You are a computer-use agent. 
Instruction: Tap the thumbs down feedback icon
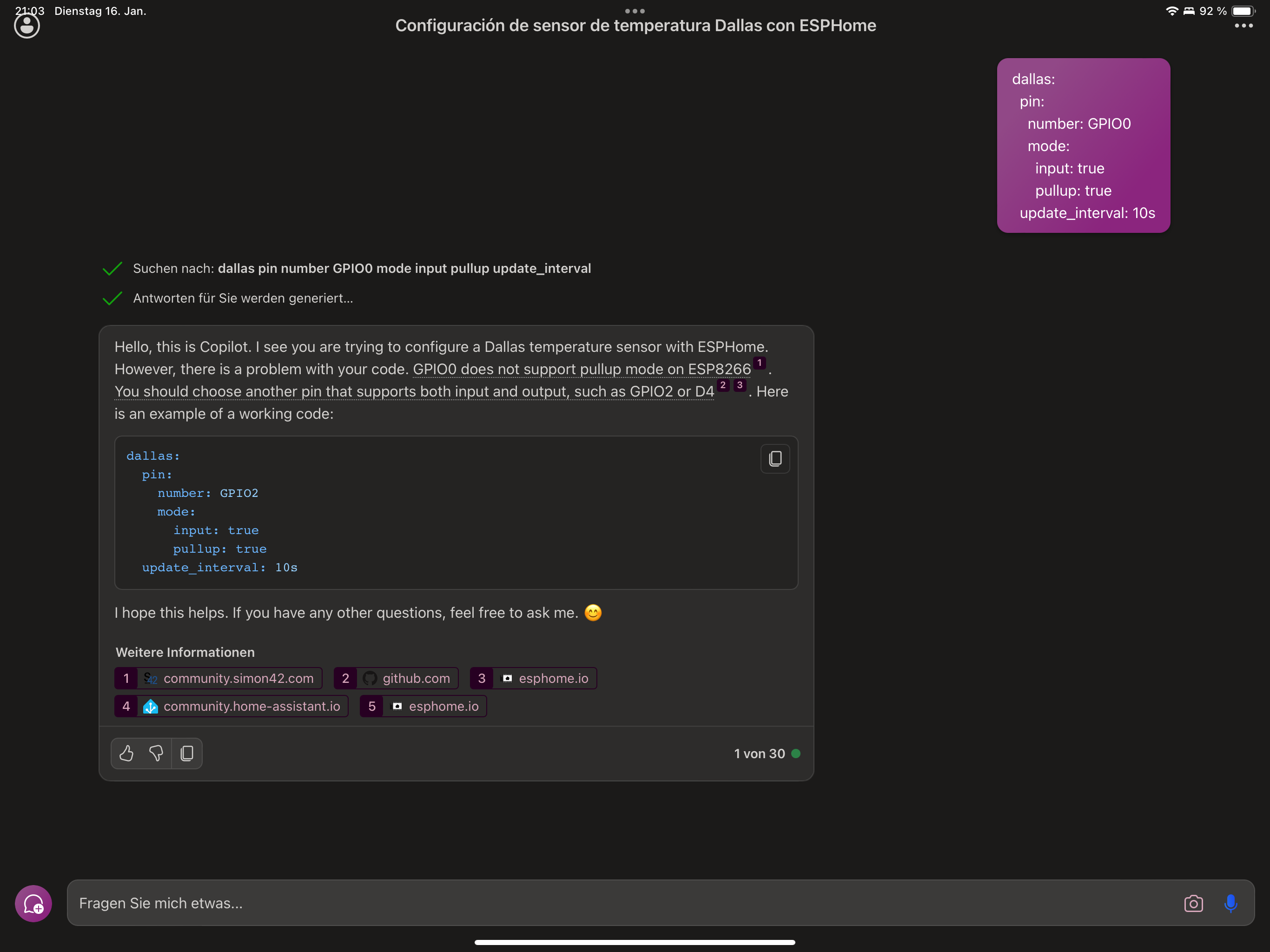point(156,753)
